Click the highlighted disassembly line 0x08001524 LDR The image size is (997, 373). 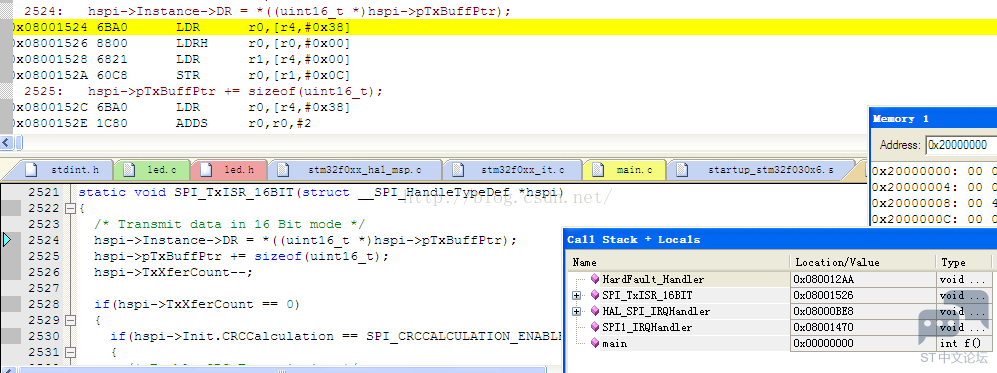pos(498,27)
